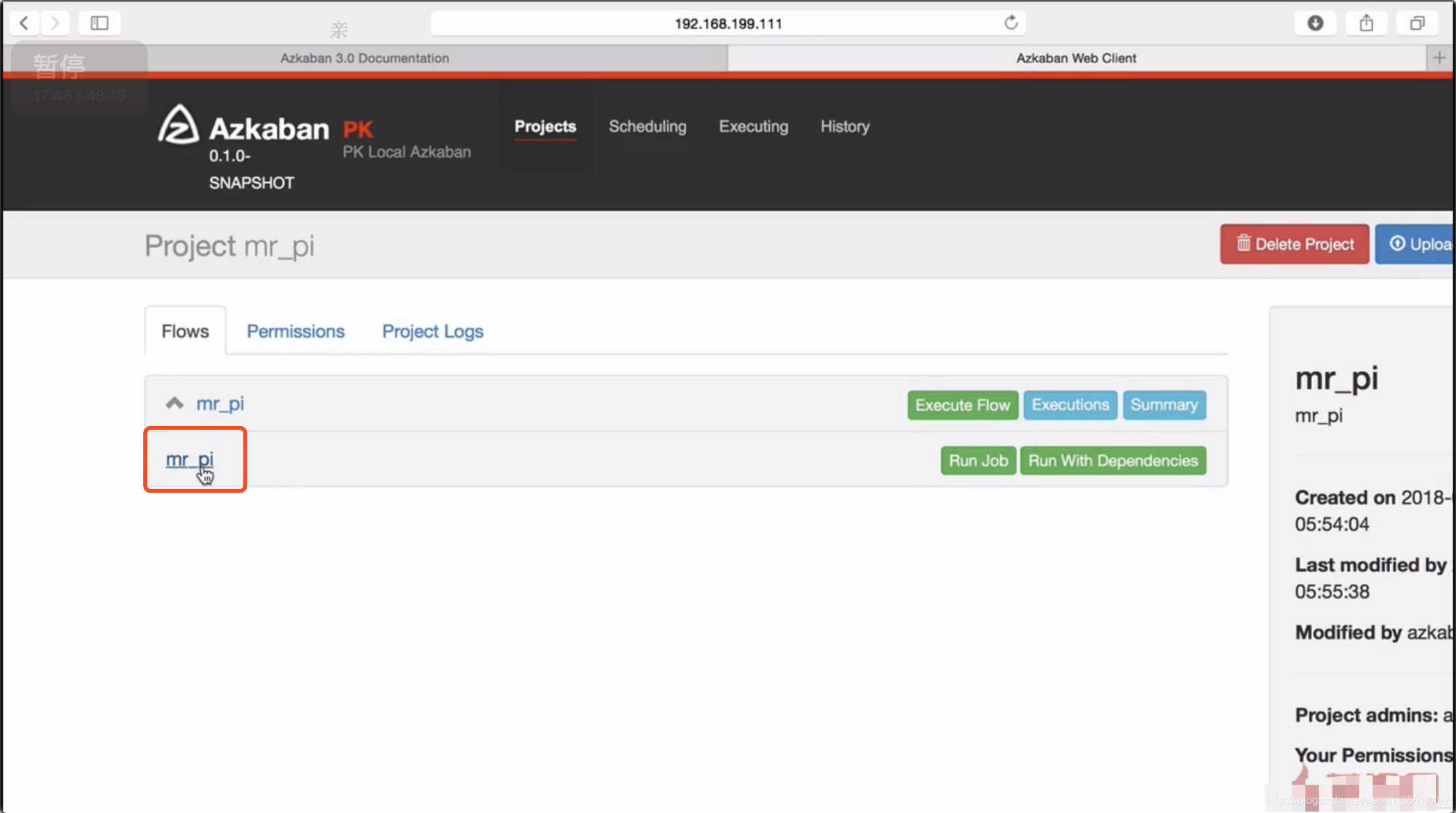
Task: Click the Azkaban logo icon
Action: [x=178, y=124]
